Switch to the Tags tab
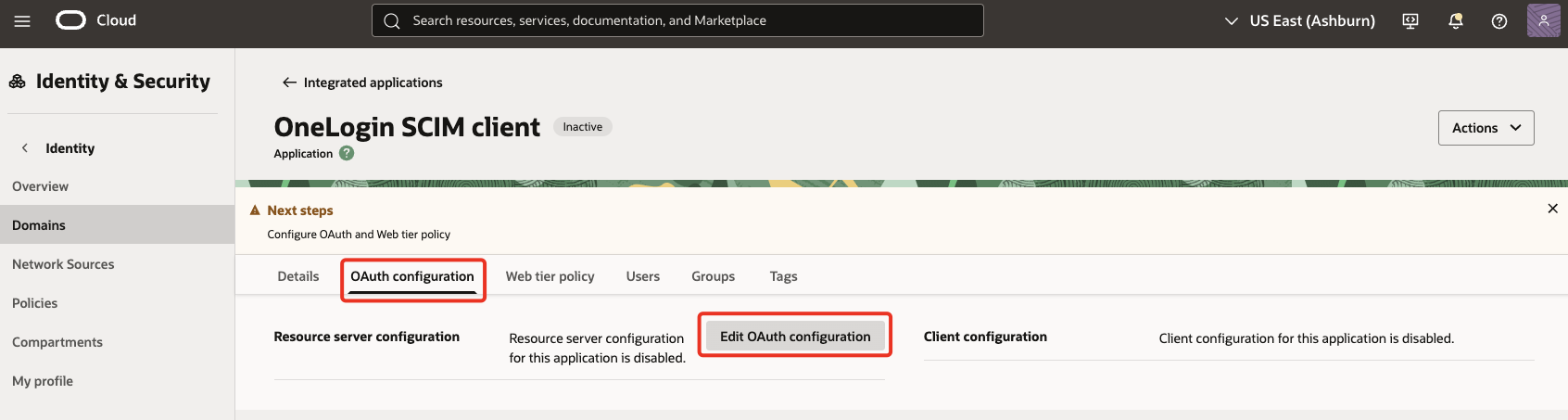 tap(783, 276)
